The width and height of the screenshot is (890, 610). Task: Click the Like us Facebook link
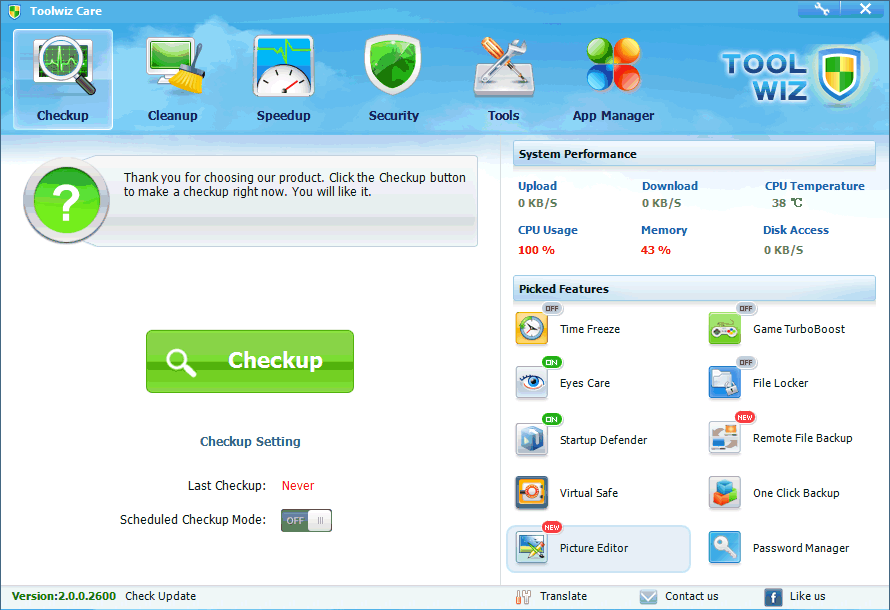(796, 597)
